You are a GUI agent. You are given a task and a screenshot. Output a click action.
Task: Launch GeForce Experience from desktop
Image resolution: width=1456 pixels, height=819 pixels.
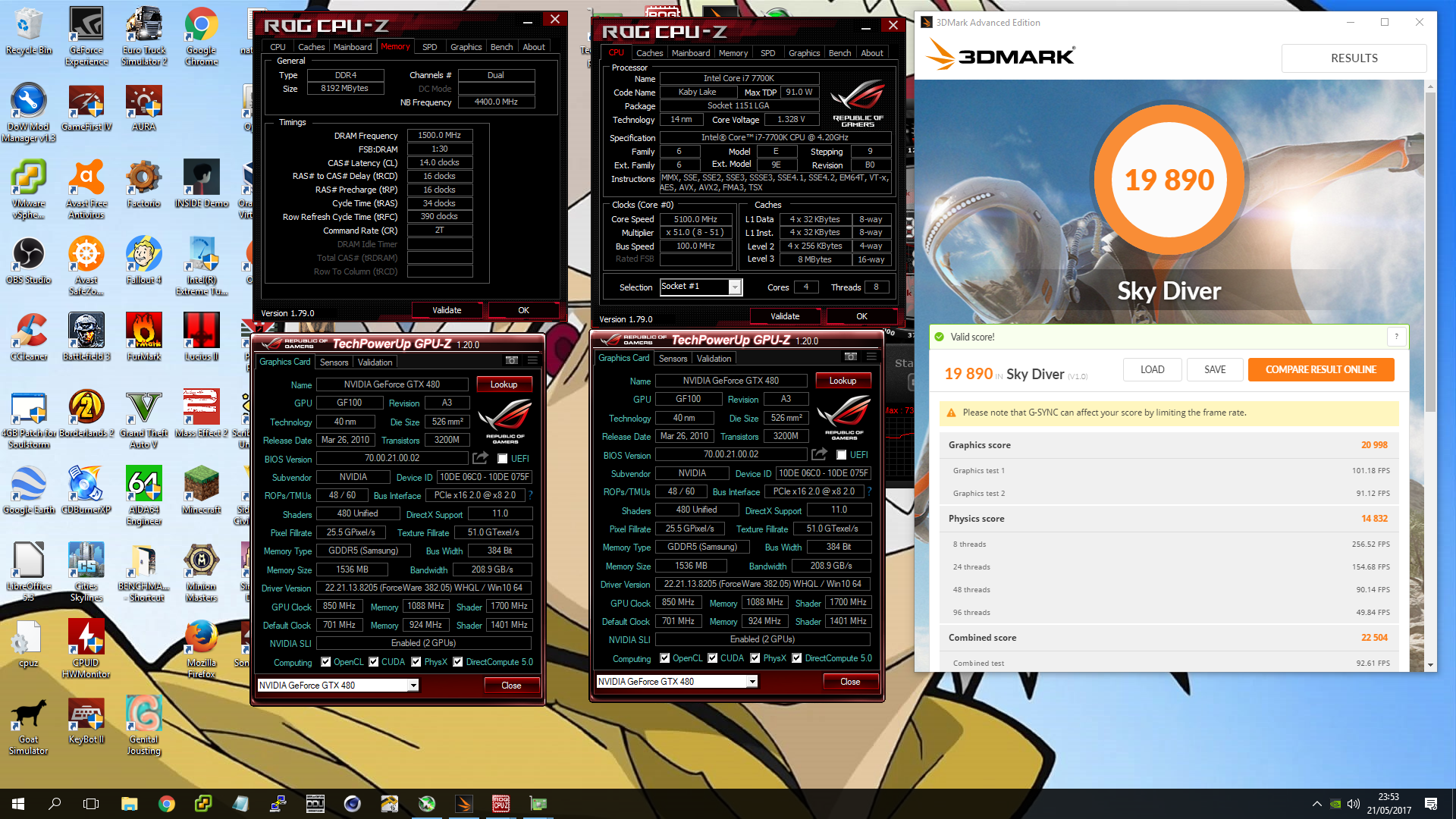(x=86, y=36)
